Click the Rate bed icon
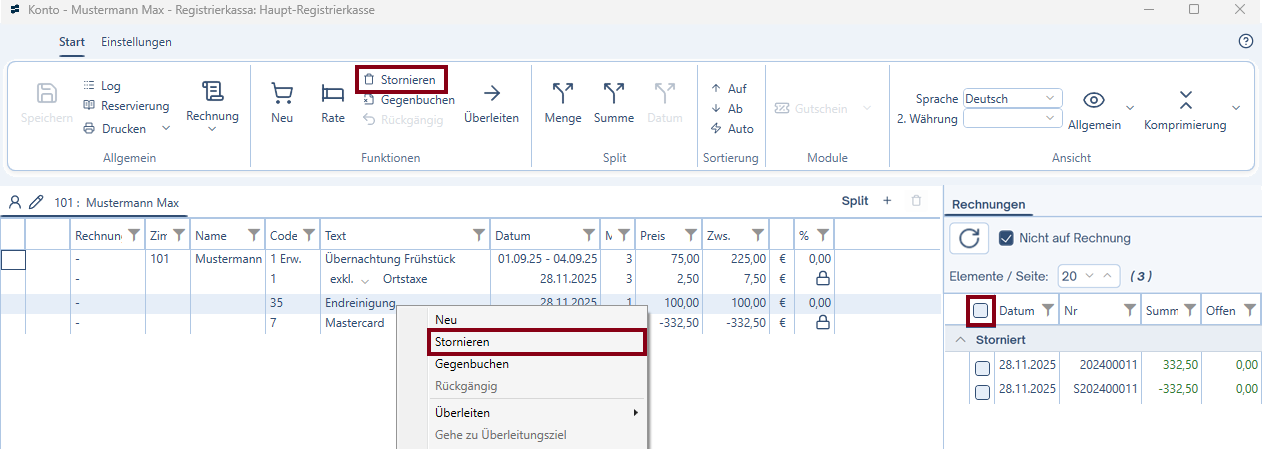This screenshot has height=449, width=1262. point(333,94)
